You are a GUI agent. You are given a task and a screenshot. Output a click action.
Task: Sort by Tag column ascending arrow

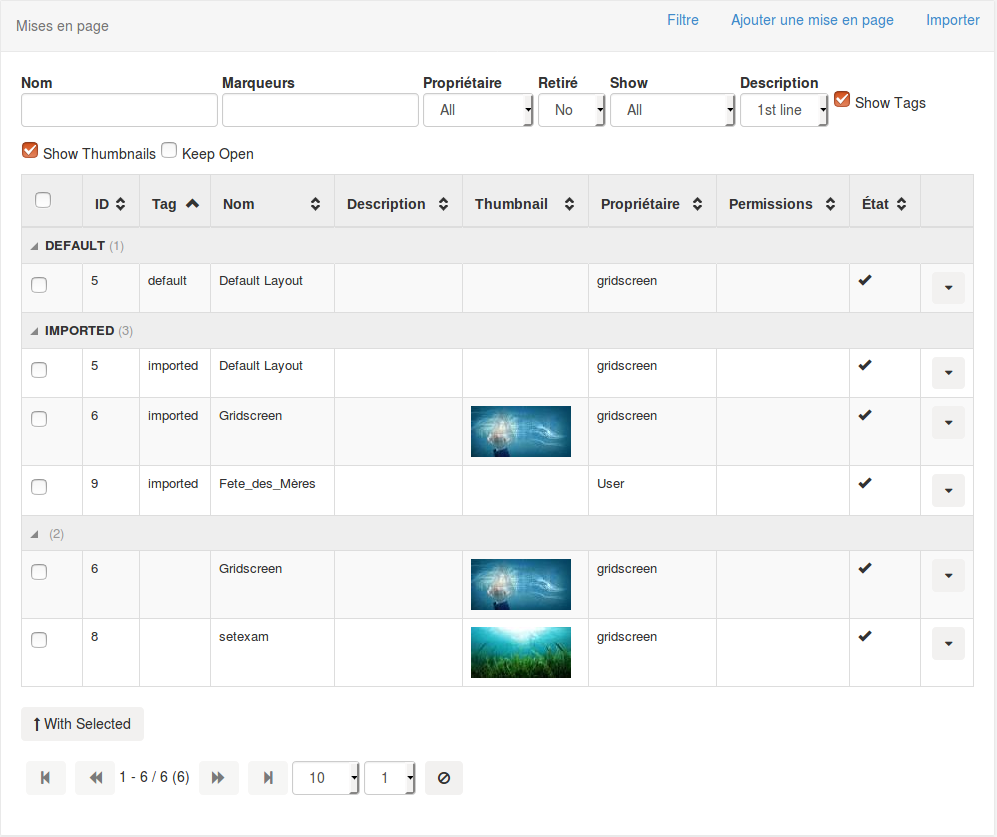[192, 204]
